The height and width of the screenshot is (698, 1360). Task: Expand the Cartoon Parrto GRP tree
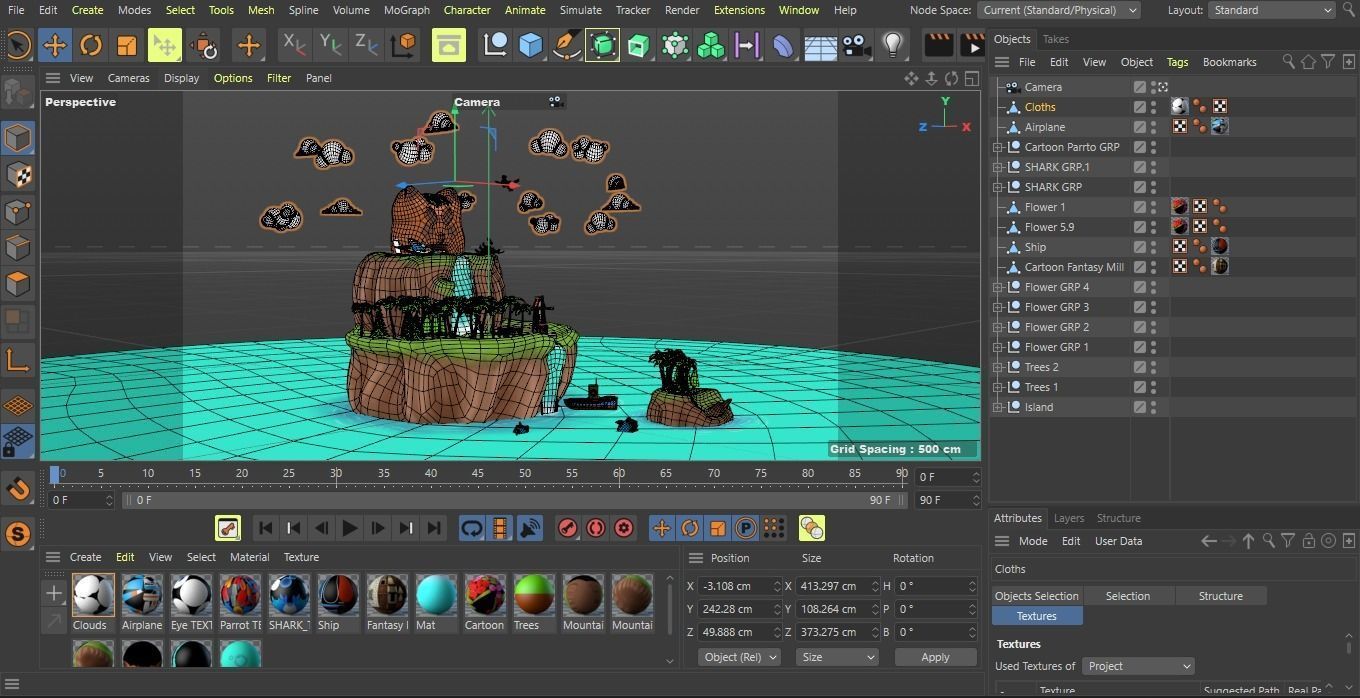pos(997,147)
